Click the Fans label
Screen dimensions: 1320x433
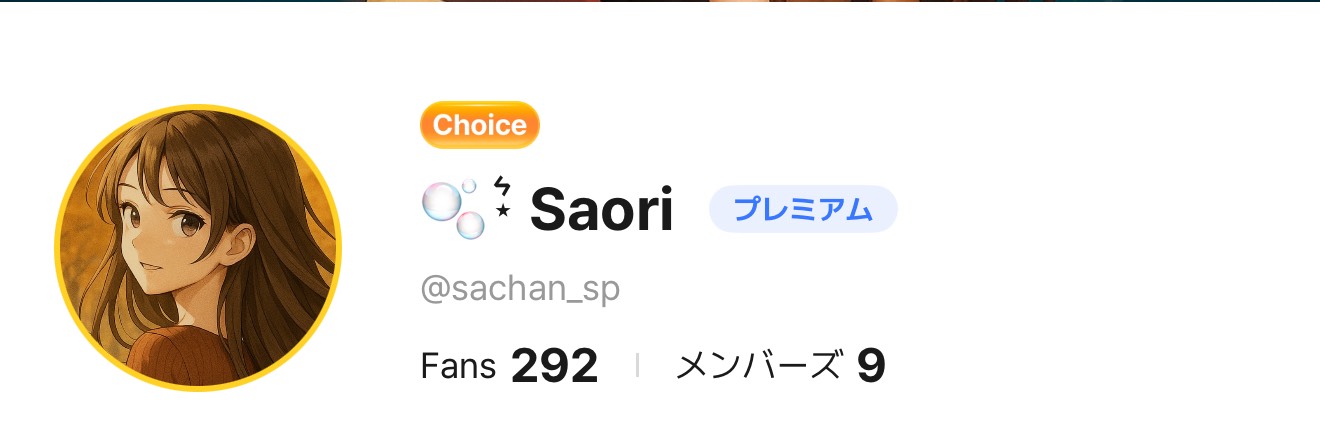pos(458,367)
